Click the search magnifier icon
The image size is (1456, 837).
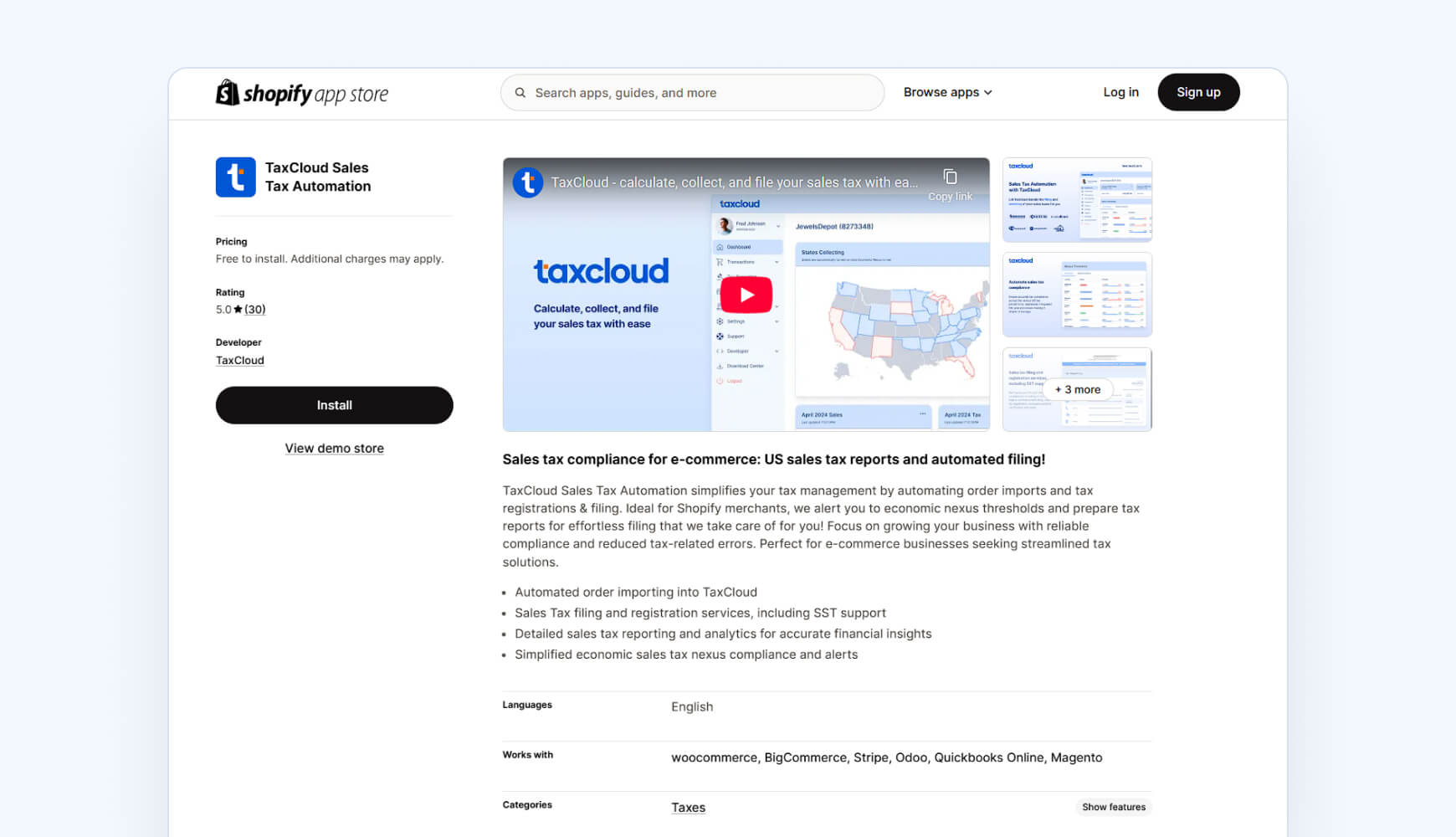520,93
